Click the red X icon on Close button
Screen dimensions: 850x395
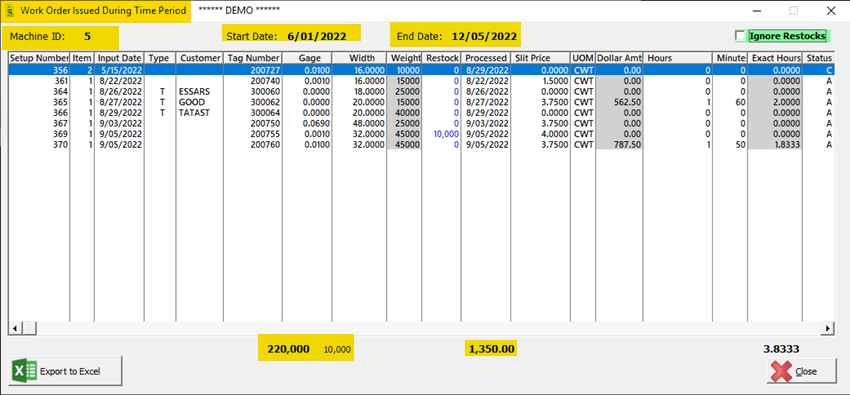[x=781, y=372]
